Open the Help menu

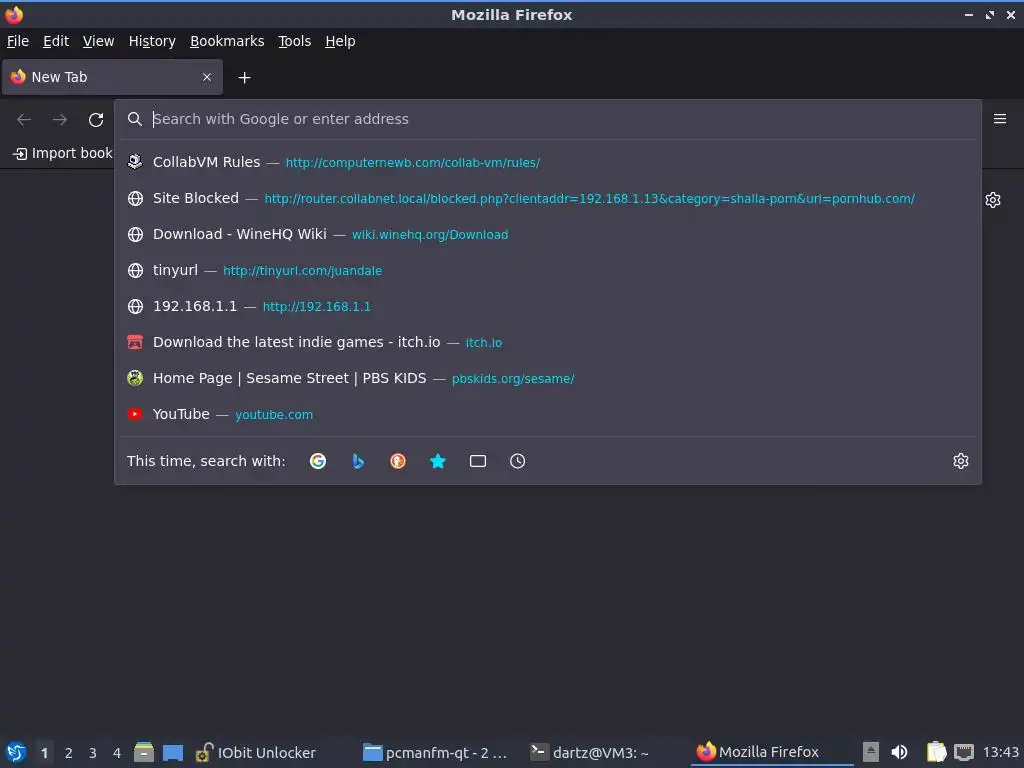point(340,41)
